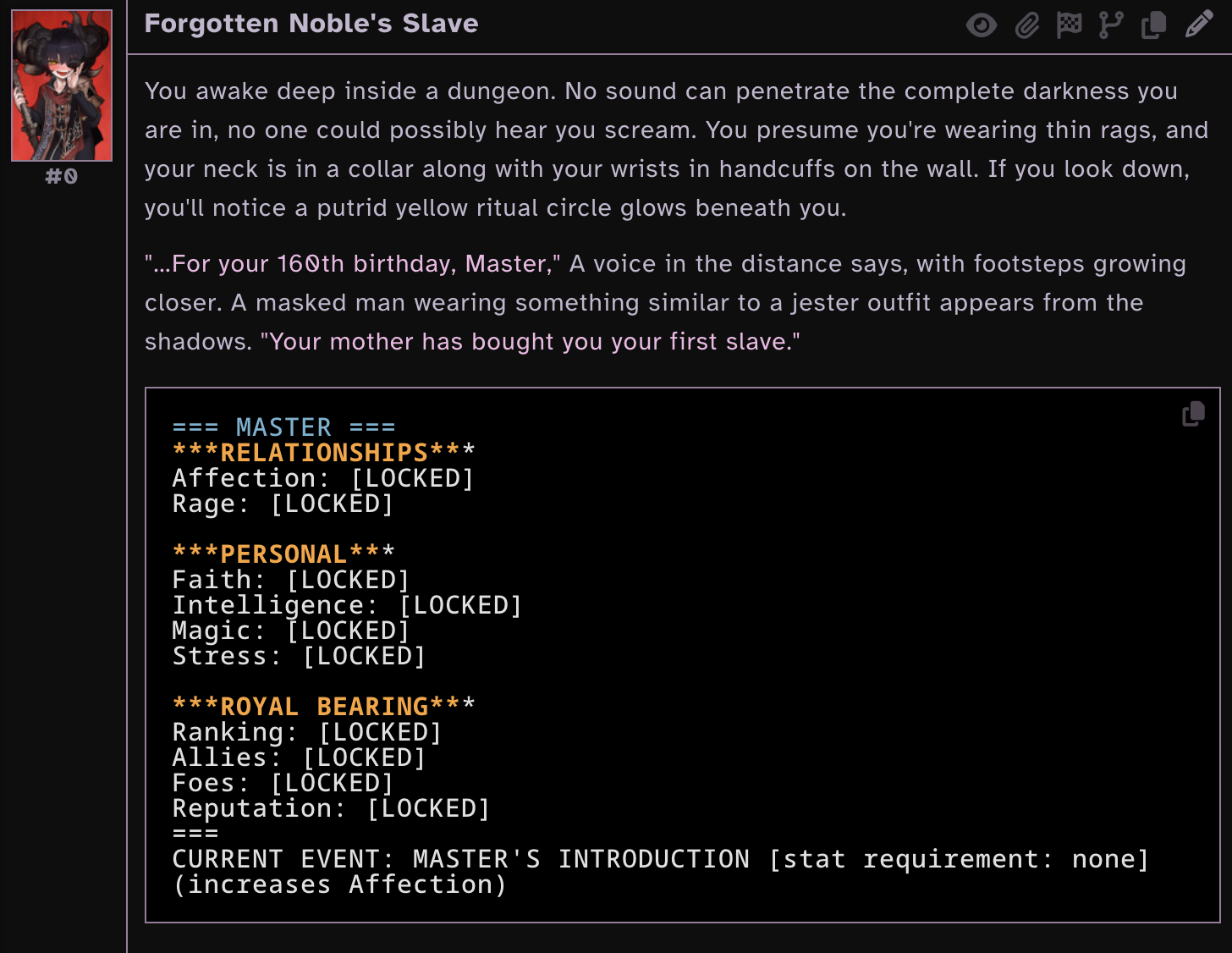Screen dimensions: 1232x953
Task: Click the 'Intelligence: [LOCKED]' line
Action: (347, 605)
